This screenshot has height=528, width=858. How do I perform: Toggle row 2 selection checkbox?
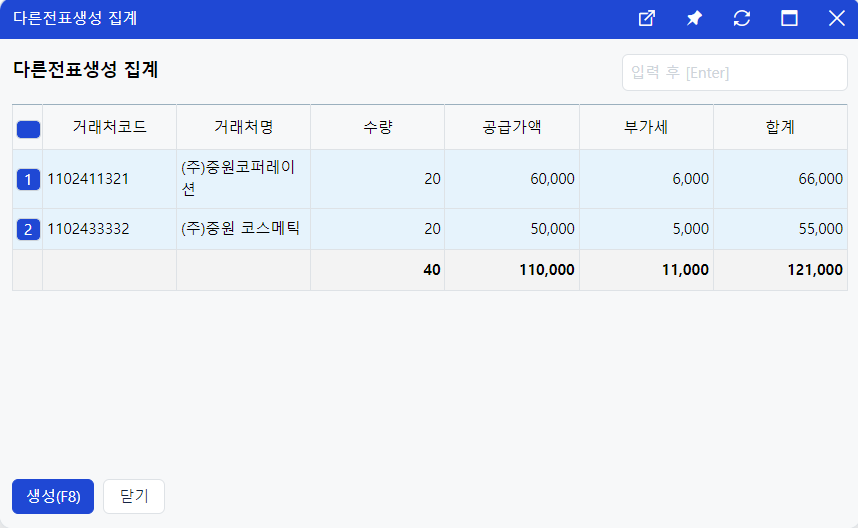(28, 229)
